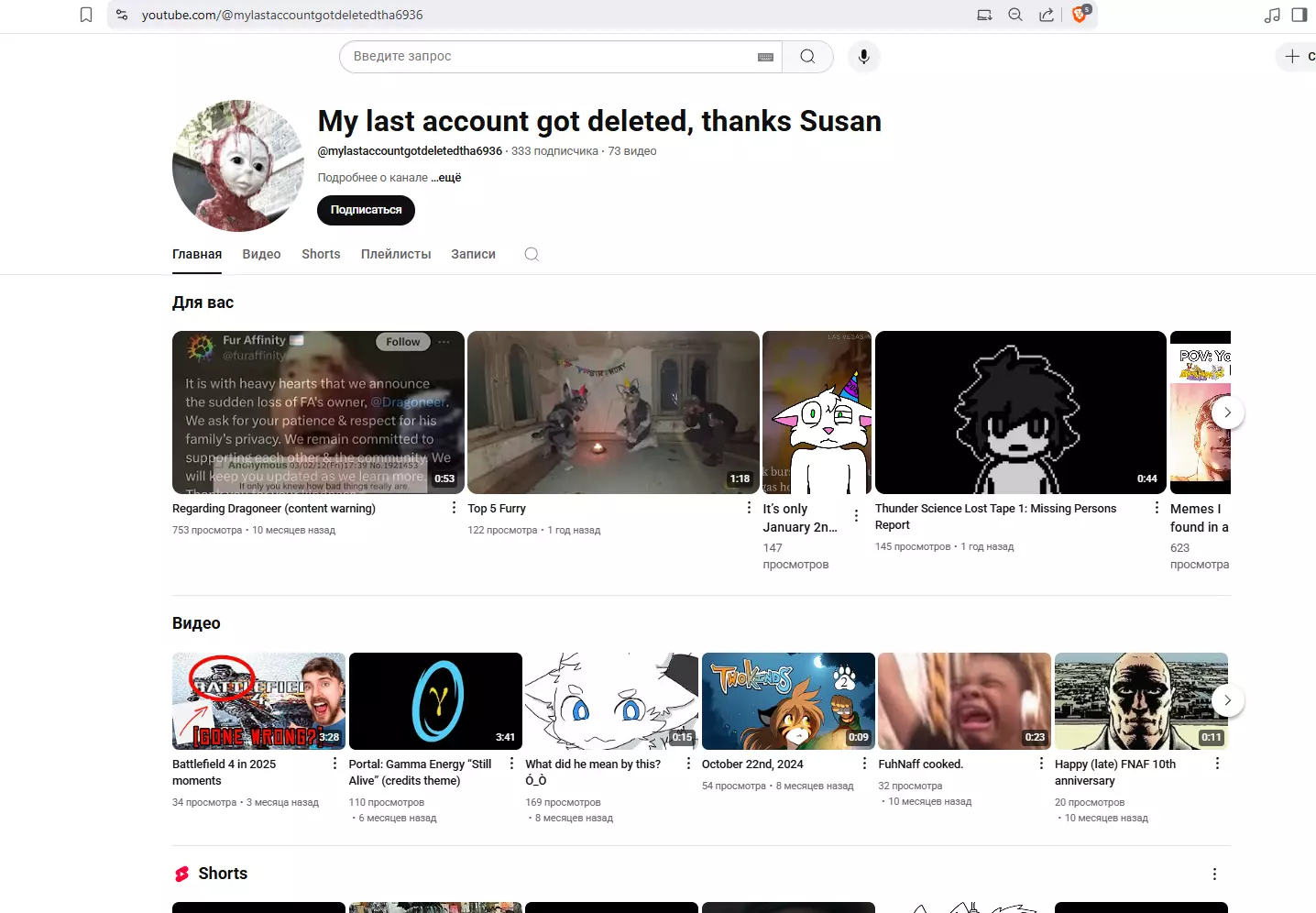Click the channel title My last account got deleted

coord(599,121)
